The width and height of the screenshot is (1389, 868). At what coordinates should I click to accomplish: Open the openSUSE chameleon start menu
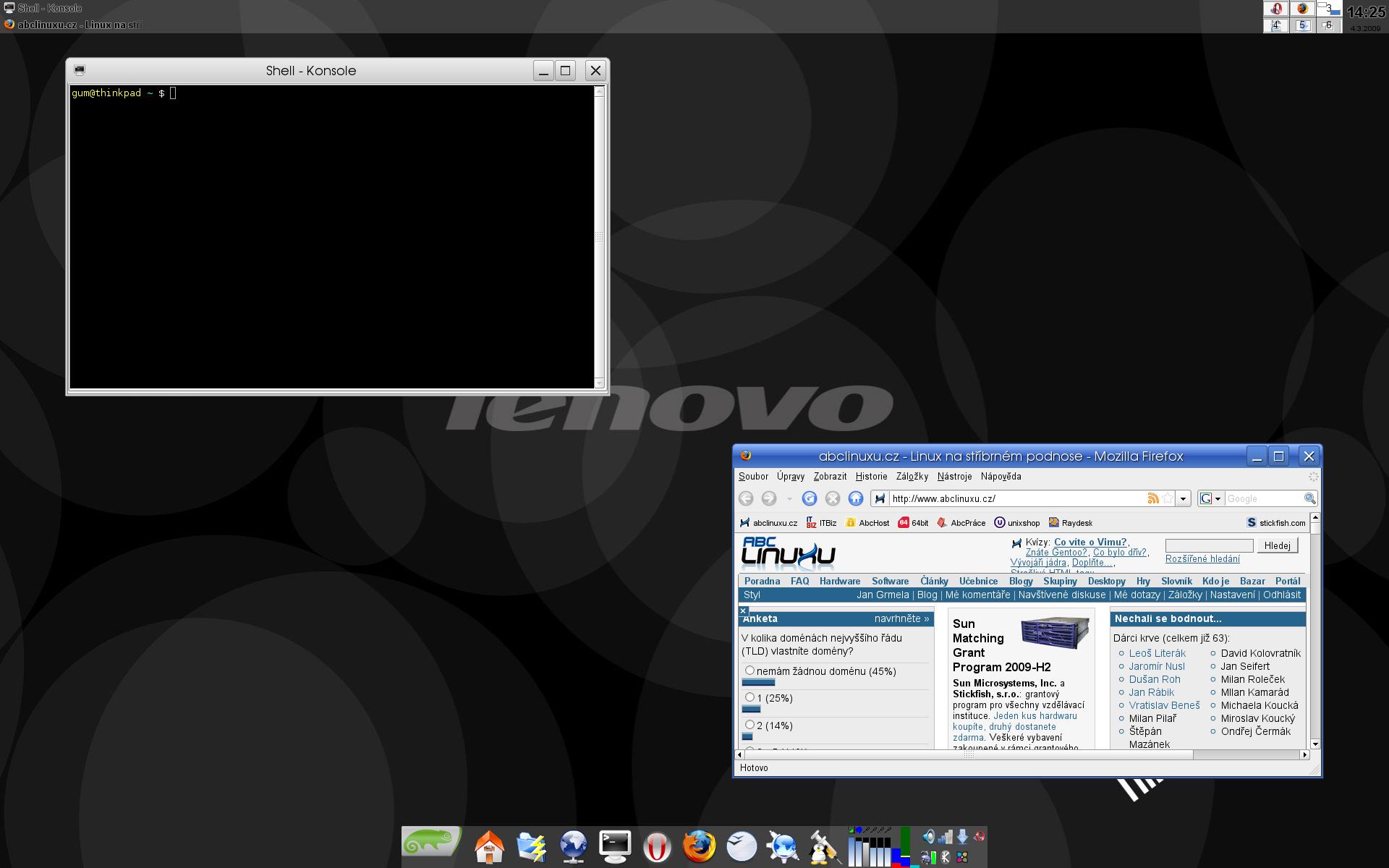(x=432, y=843)
